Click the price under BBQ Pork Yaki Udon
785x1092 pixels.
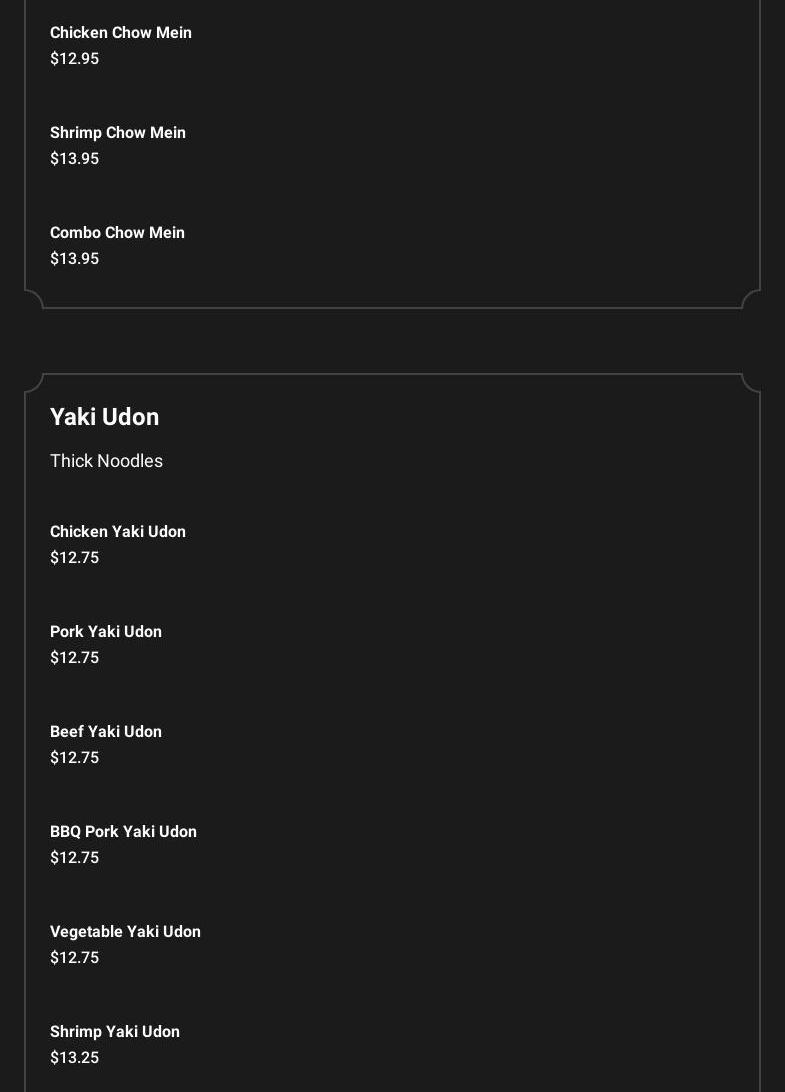click(75, 858)
